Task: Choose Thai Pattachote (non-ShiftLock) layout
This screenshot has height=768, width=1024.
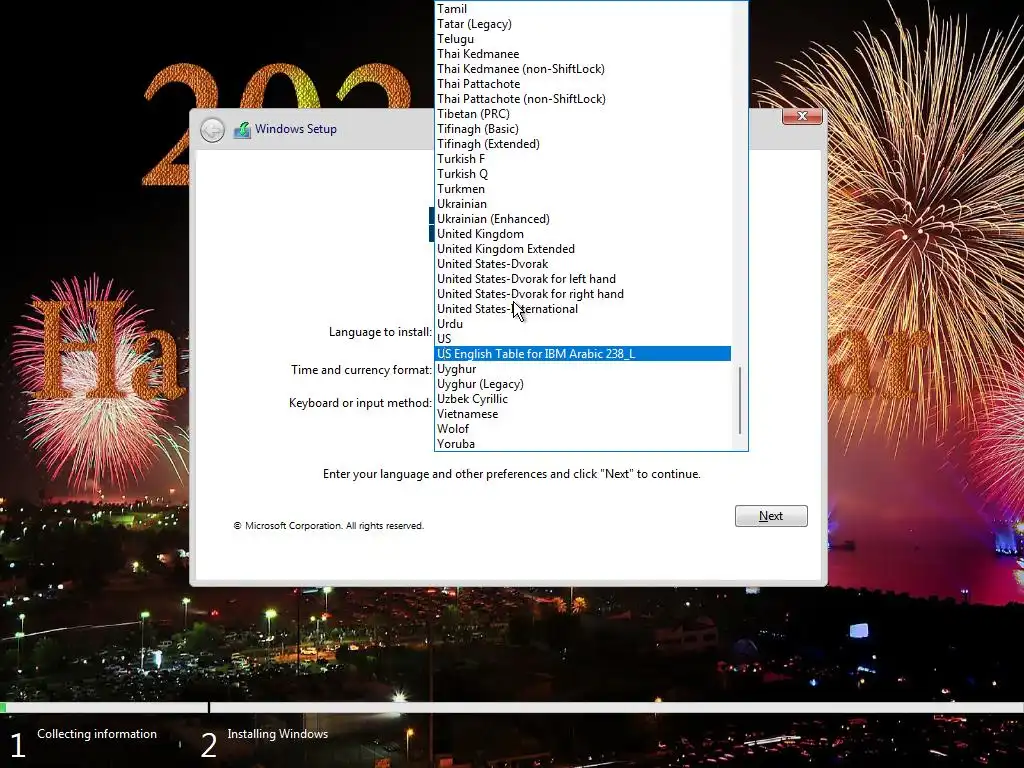Action: pyautogui.click(x=583, y=99)
